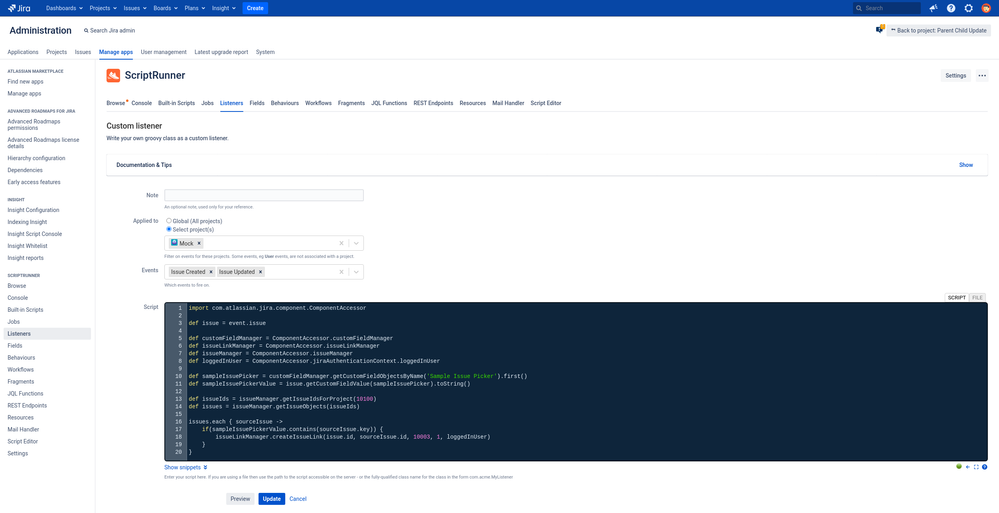Open the Issues dropdown in top nav

click(x=135, y=8)
